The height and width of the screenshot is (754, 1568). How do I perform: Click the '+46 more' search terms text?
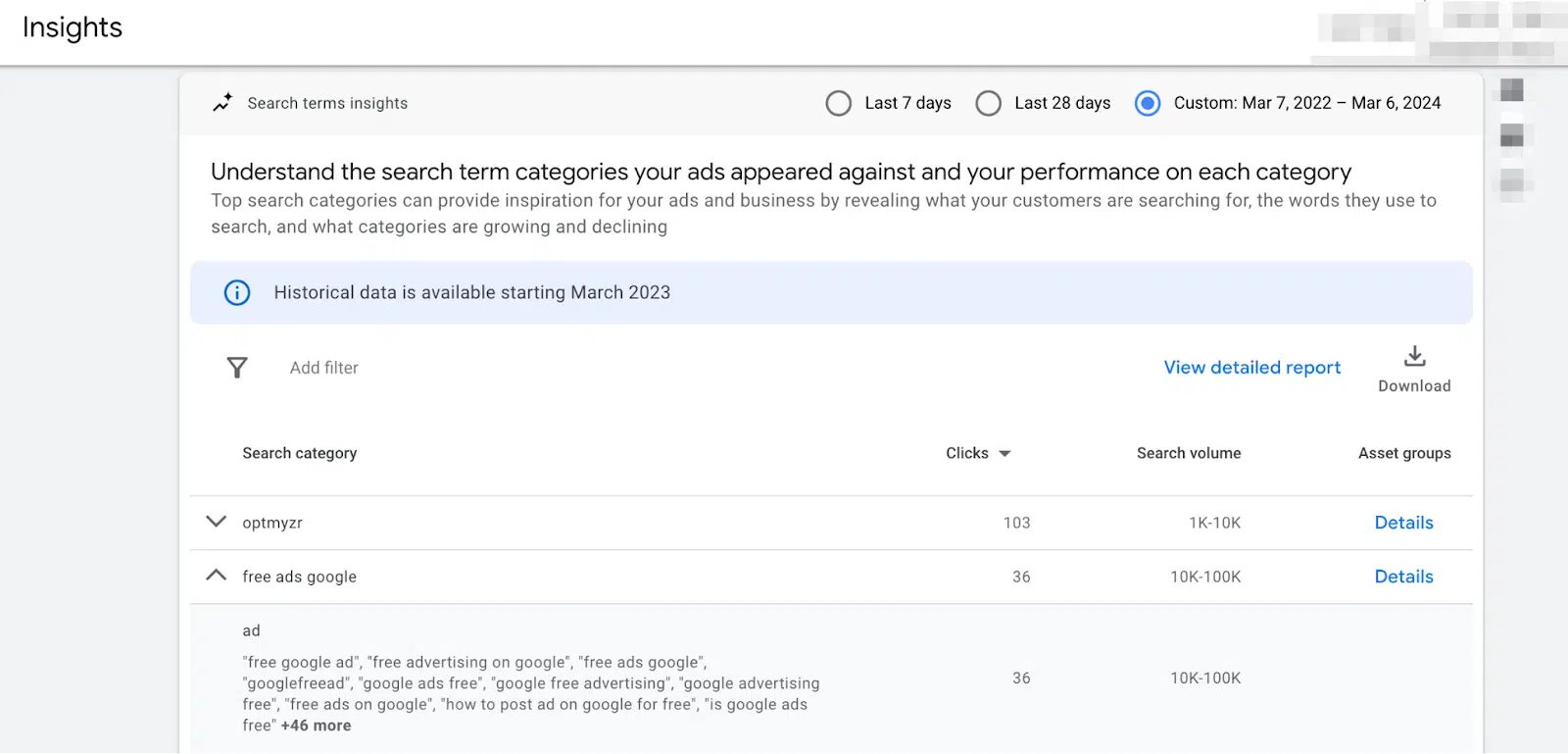click(316, 726)
